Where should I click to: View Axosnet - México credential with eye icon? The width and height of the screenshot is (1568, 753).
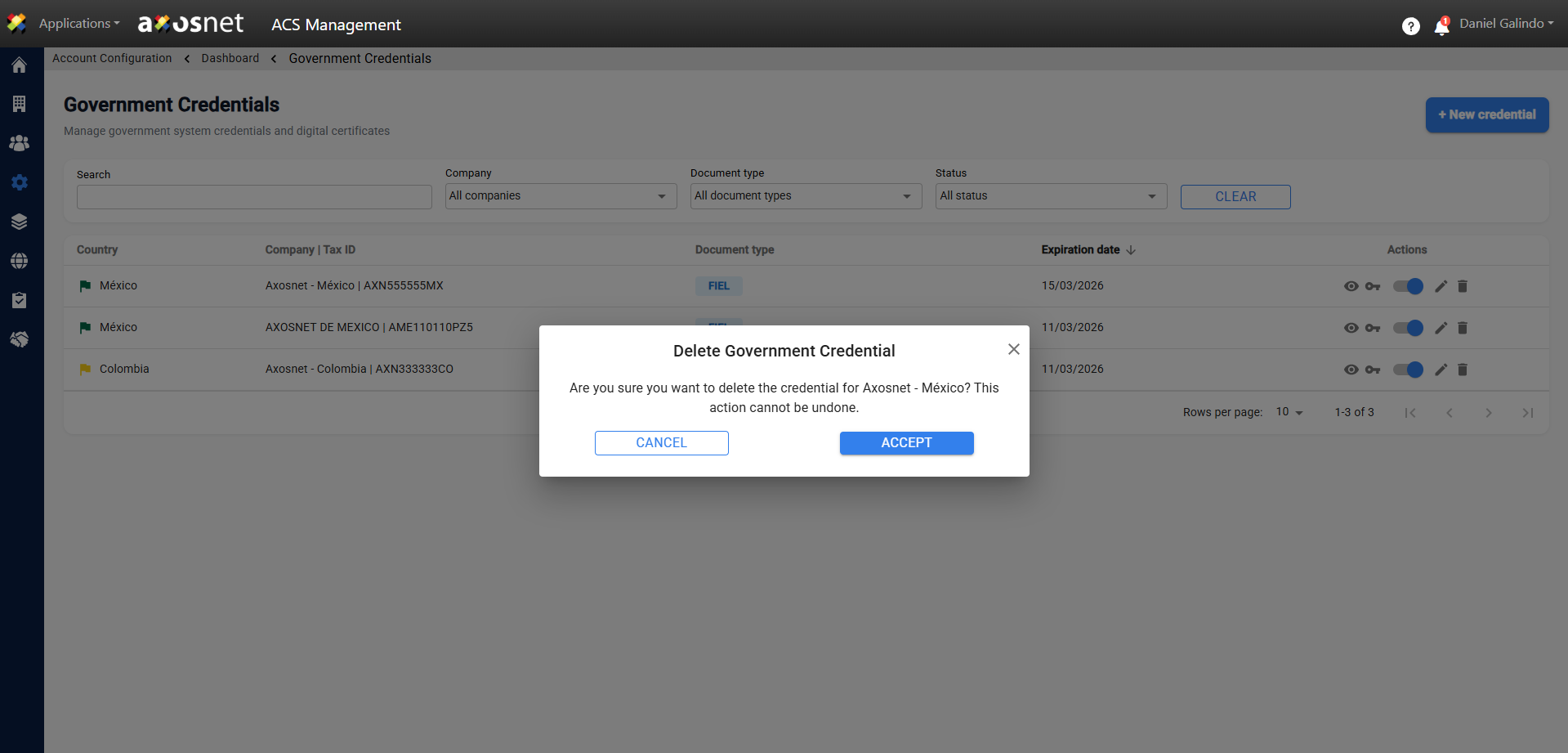coord(1351,286)
